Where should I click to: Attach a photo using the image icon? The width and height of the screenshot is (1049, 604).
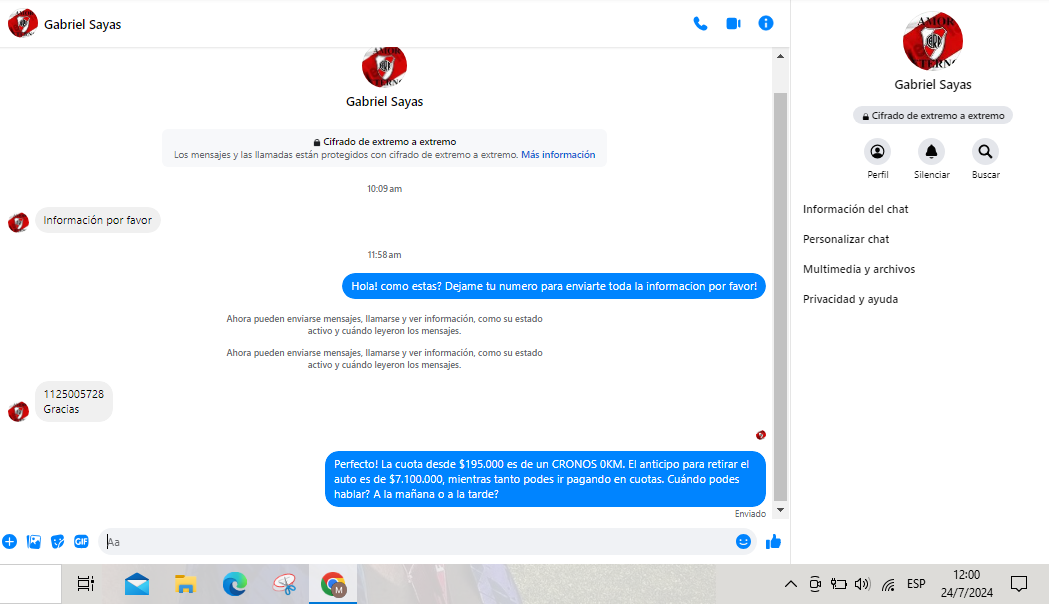tap(34, 541)
